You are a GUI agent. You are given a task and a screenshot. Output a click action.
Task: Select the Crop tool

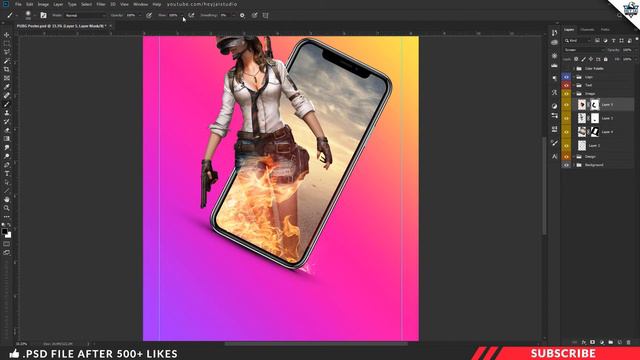(x=7, y=69)
